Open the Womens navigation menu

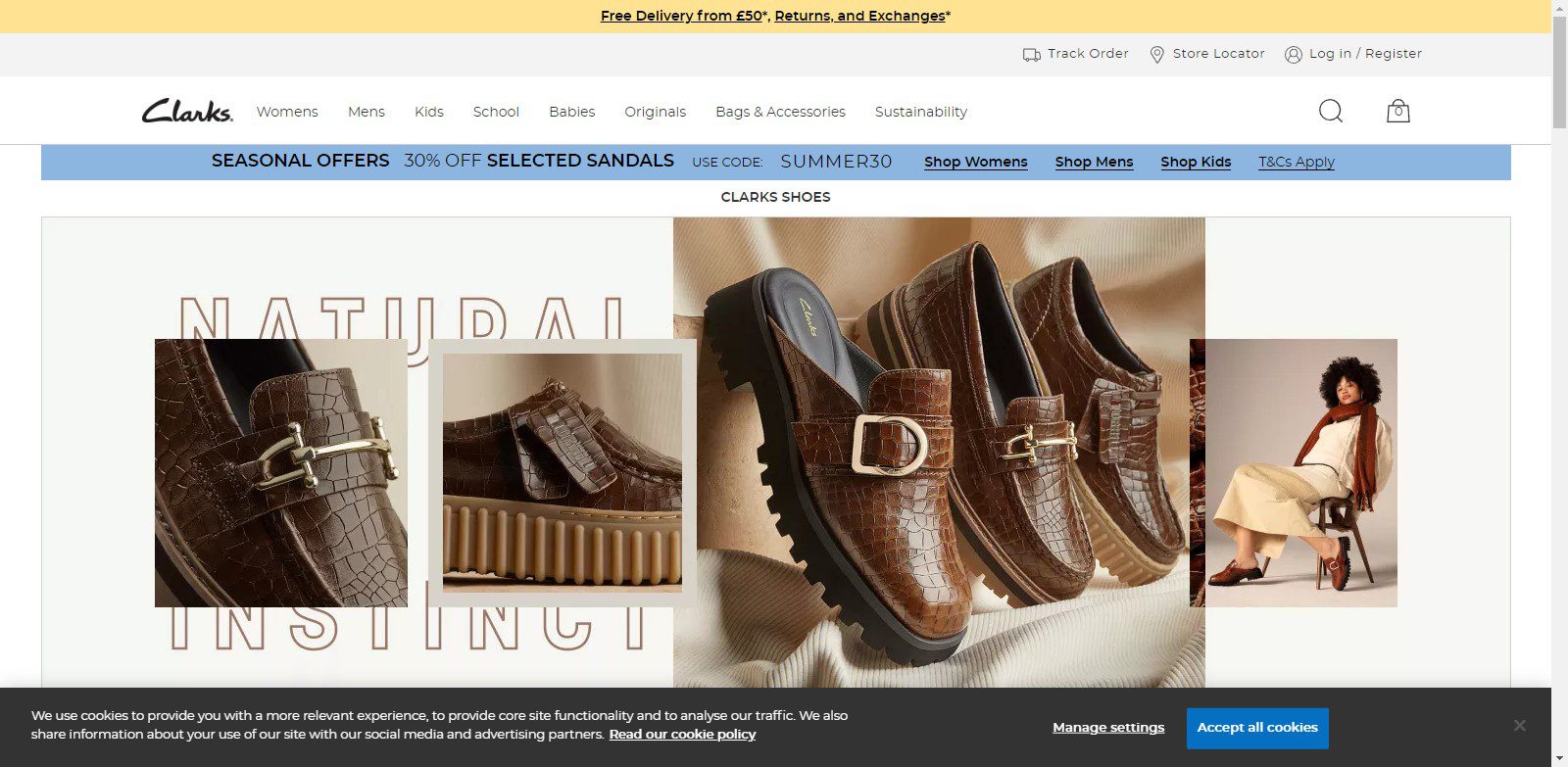pos(287,112)
